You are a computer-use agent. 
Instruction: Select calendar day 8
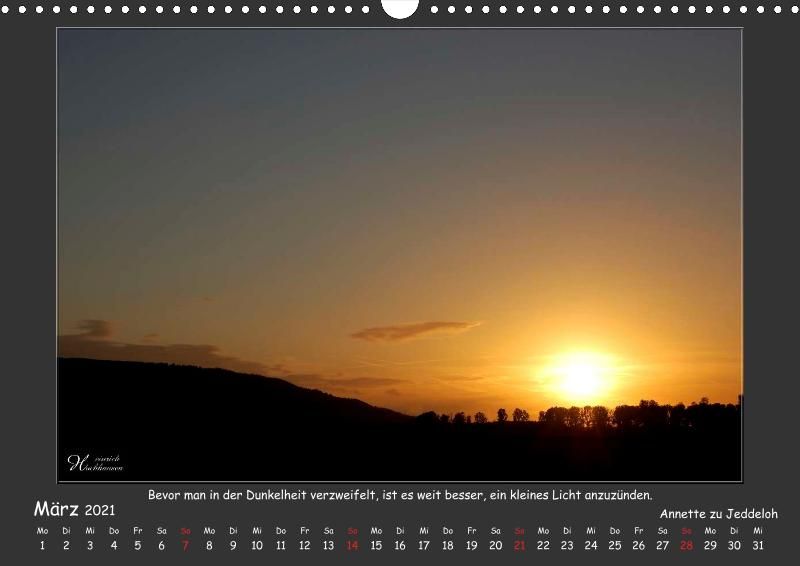click(x=209, y=546)
